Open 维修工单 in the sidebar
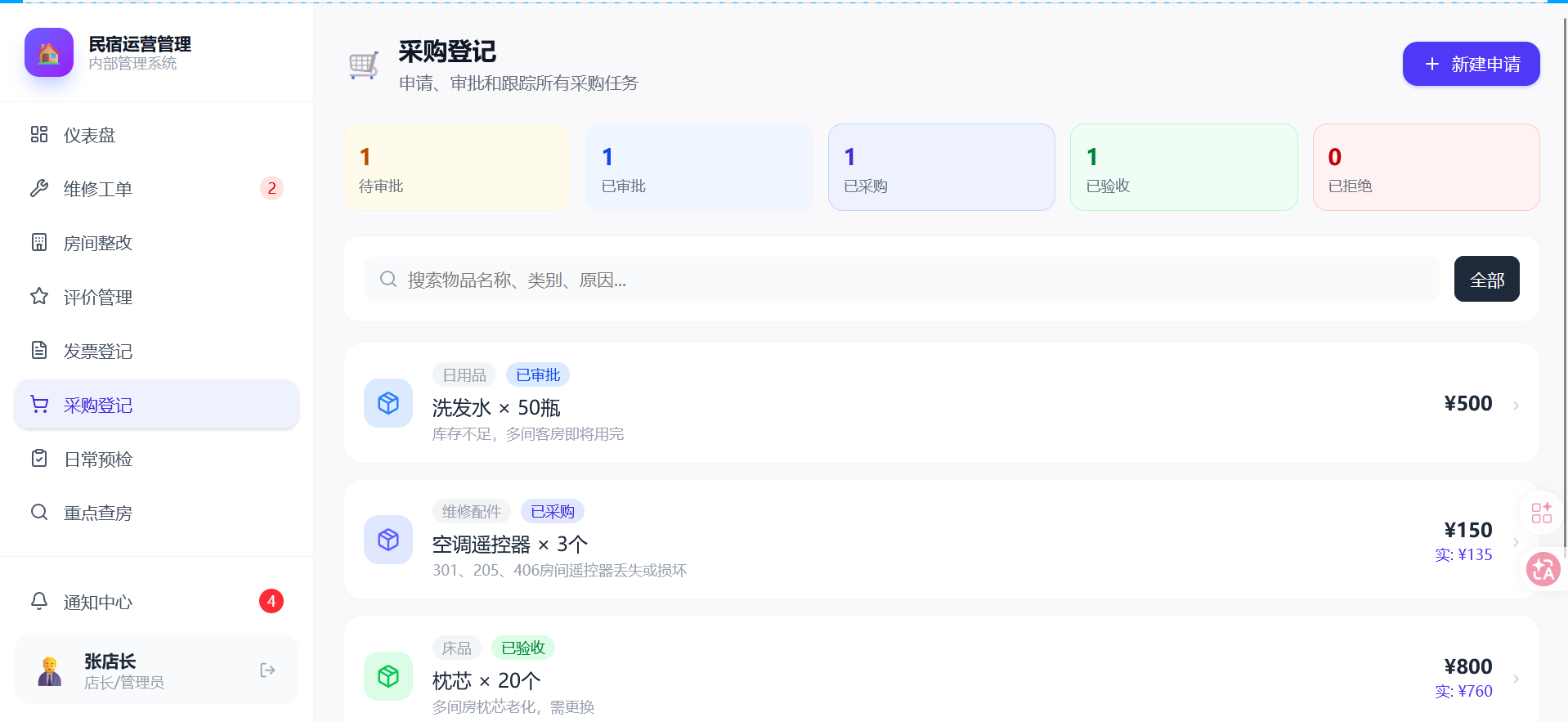The width and height of the screenshot is (1568, 722). [x=157, y=189]
